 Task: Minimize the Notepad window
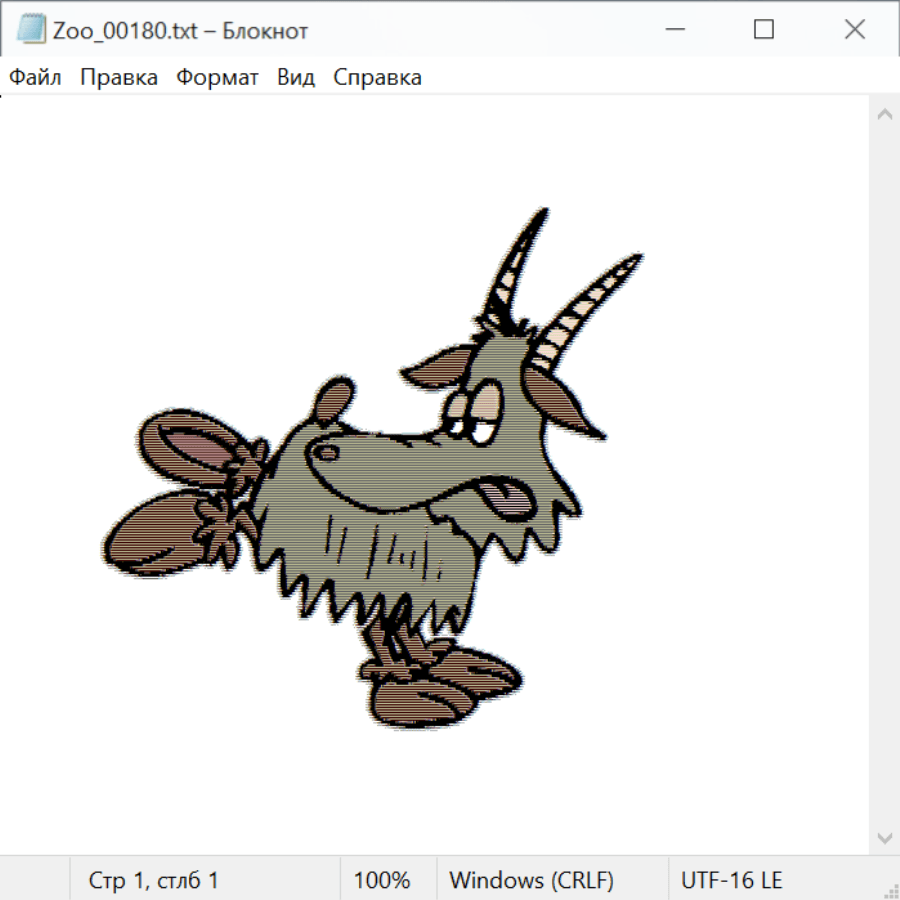(x=672, y=30)
